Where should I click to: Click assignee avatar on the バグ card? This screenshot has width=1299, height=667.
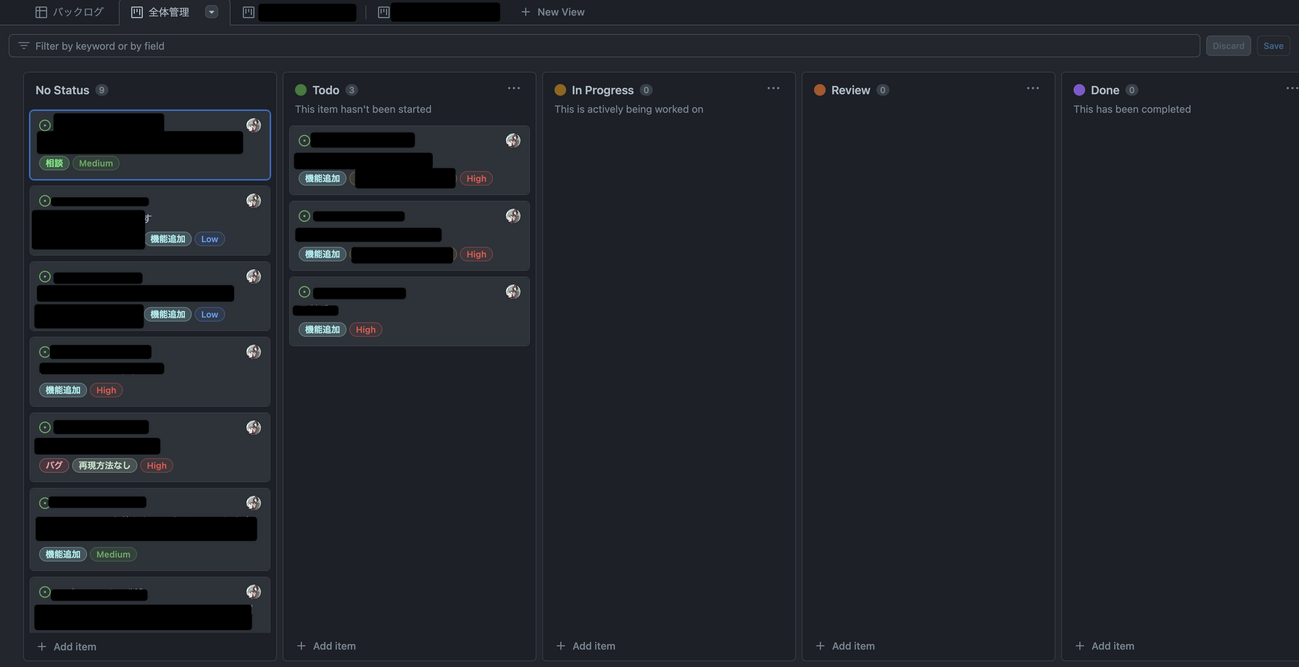click(x=254, y=427)
